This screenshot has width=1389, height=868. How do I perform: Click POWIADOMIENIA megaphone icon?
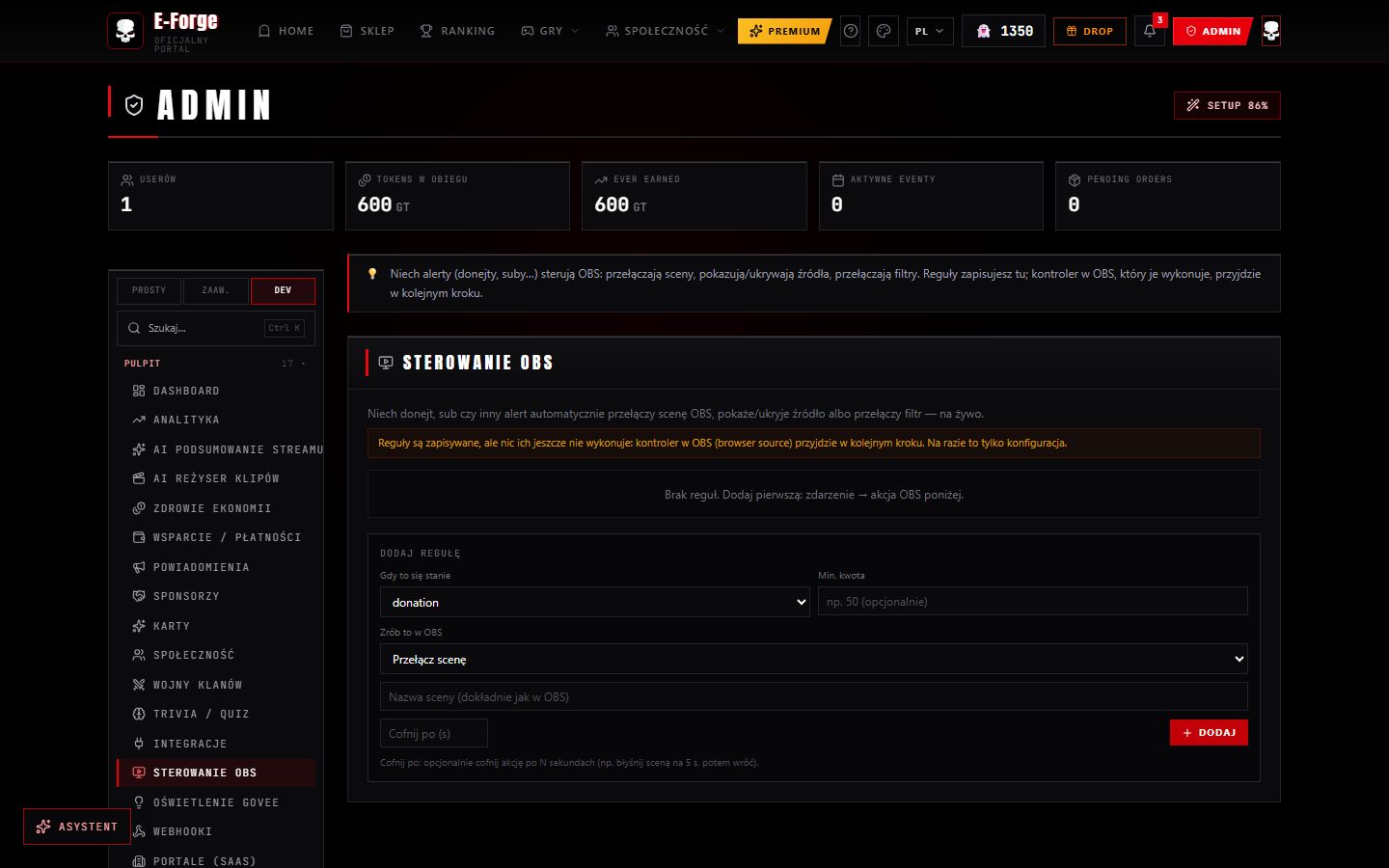pos(139,567)
